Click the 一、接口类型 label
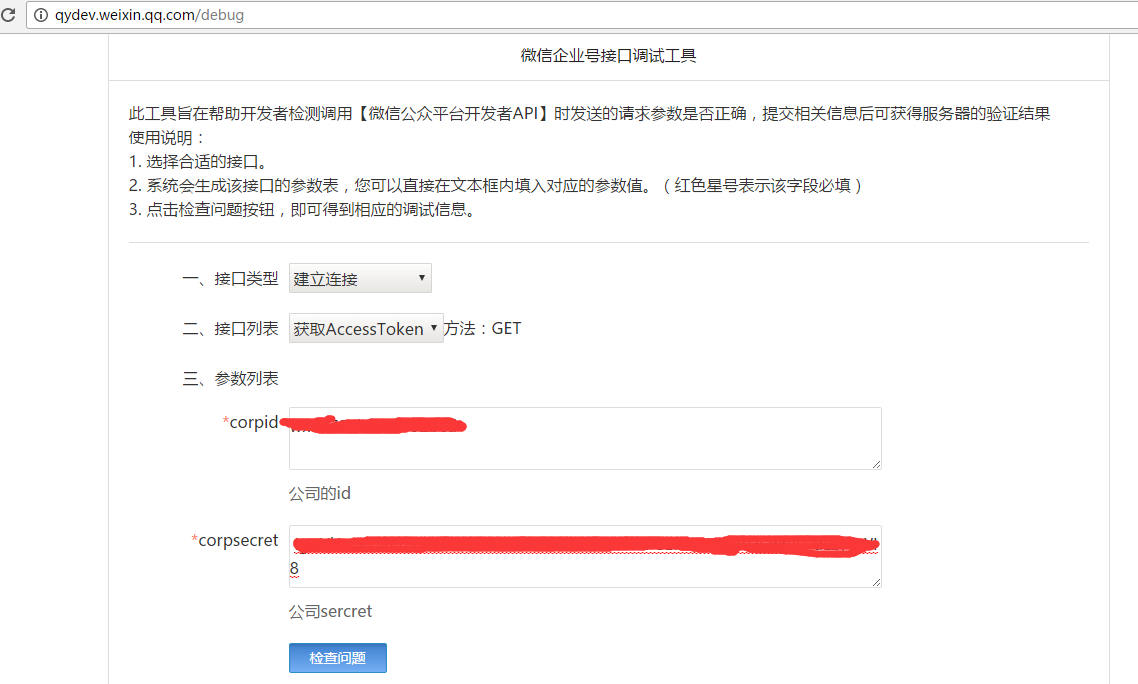The image size is (1138, 684). point(230,279)
